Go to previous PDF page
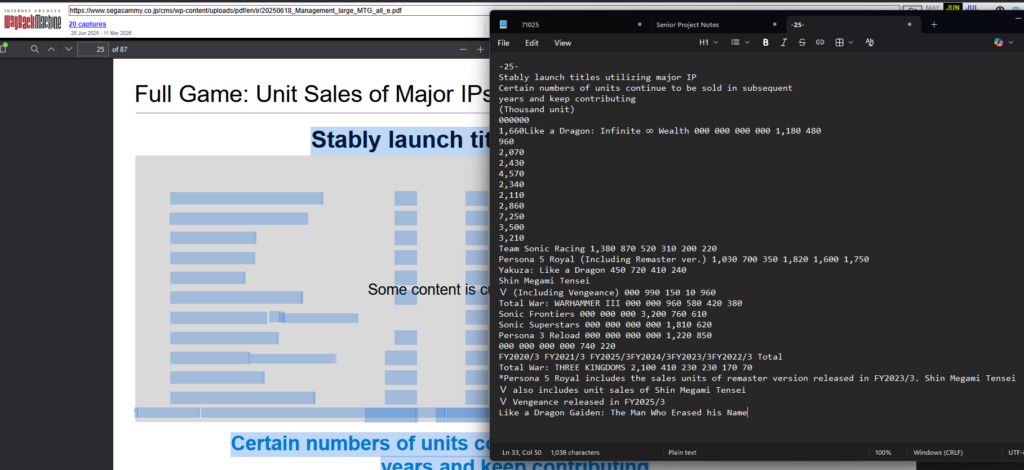Screen dimensions: 1024x470 coord(53,48)
